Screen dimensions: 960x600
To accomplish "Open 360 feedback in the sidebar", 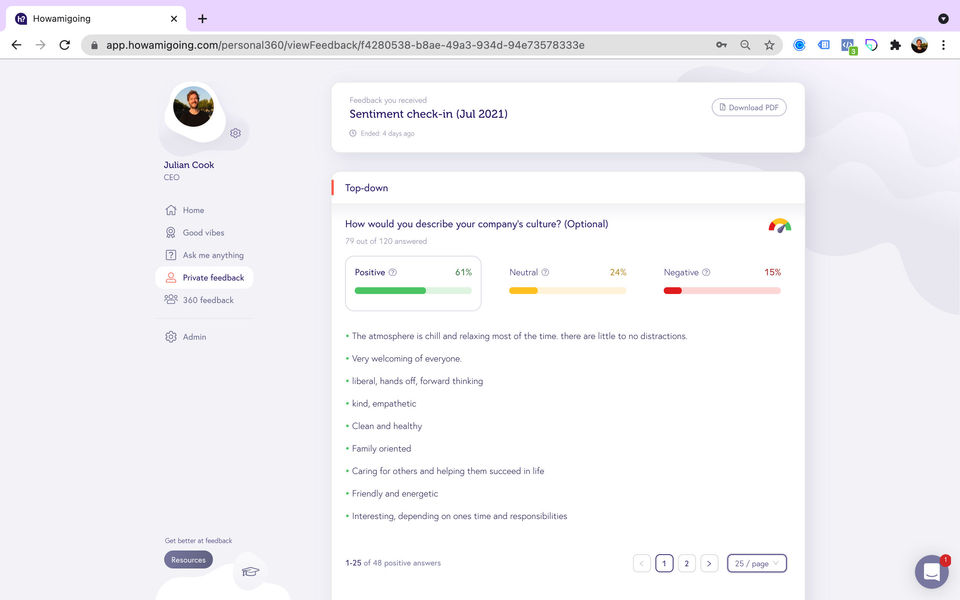I will click(199, 299).
